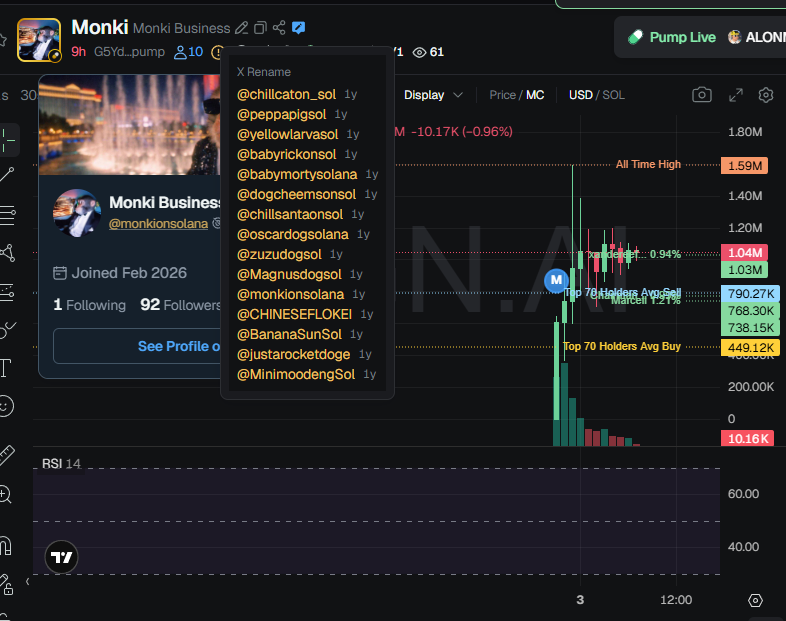
Task: Click the Top 70 Holders Avg Buy line label
Action: (622, 346)
